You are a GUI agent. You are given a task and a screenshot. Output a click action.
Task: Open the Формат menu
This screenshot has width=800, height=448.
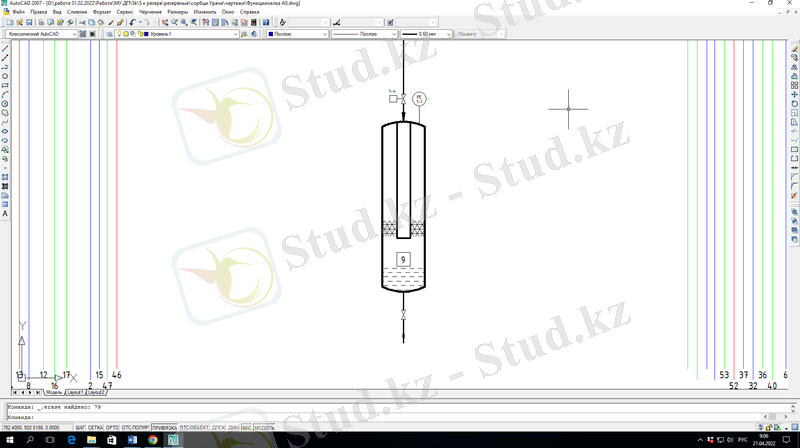point(102,12)
